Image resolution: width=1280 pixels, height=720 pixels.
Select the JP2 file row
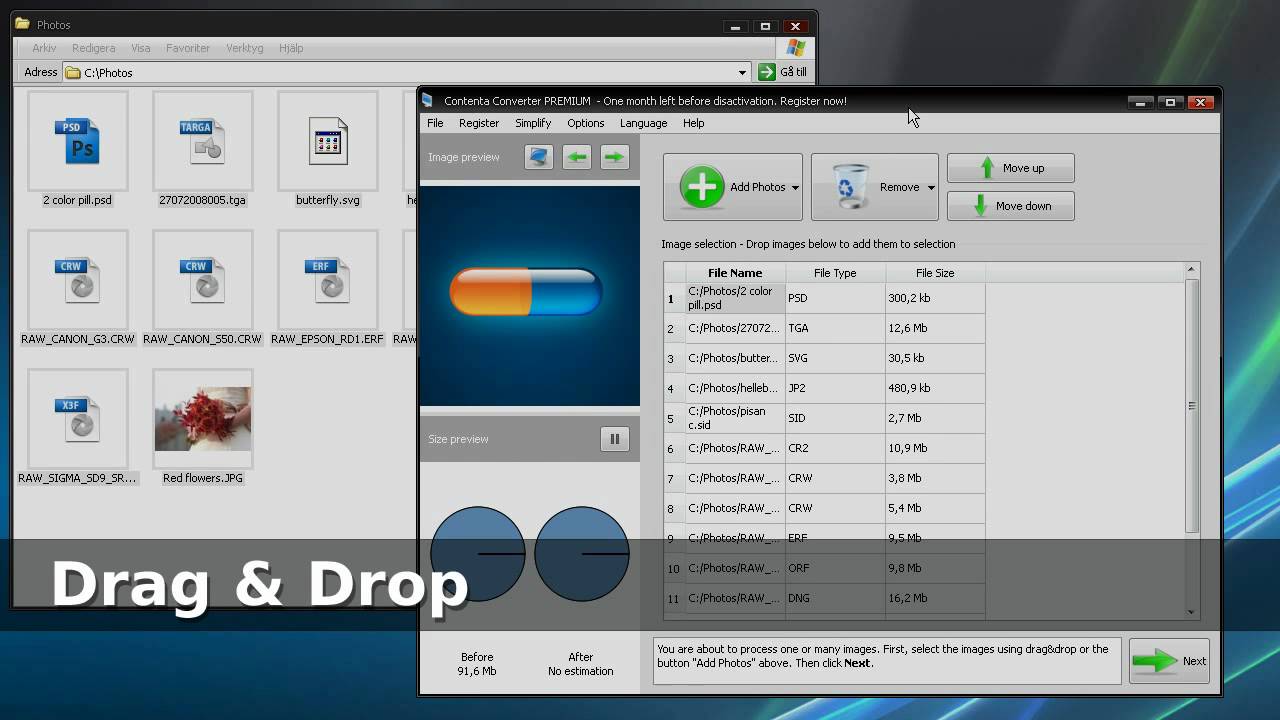tap(824, 388)
